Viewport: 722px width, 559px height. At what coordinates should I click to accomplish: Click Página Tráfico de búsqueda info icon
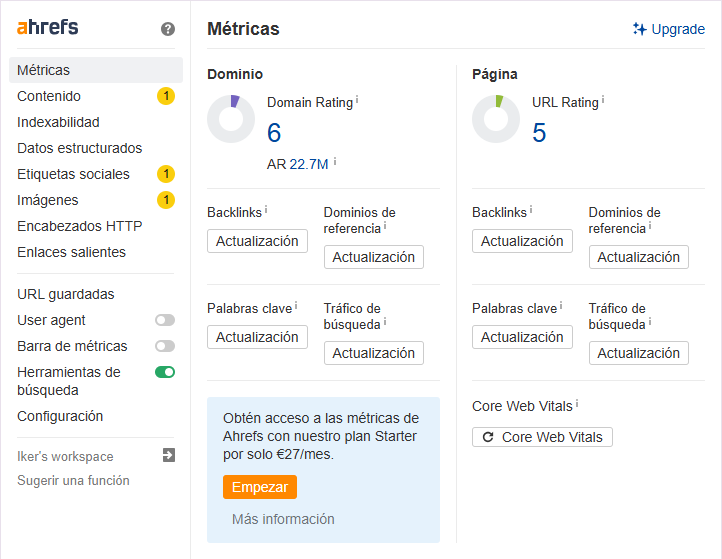650,321
